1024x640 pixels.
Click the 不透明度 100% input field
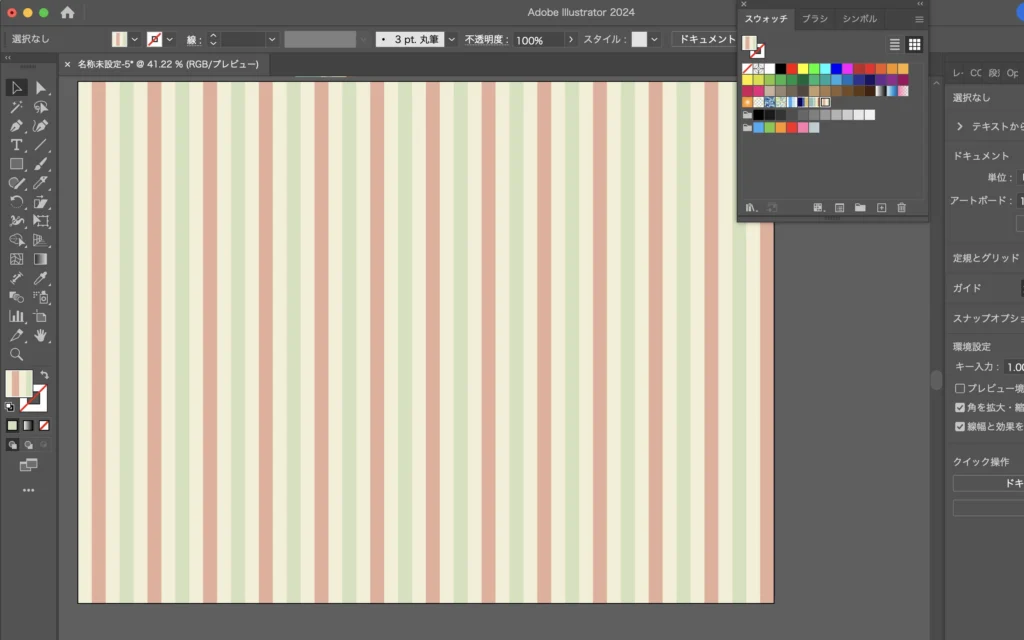[537, 40]
